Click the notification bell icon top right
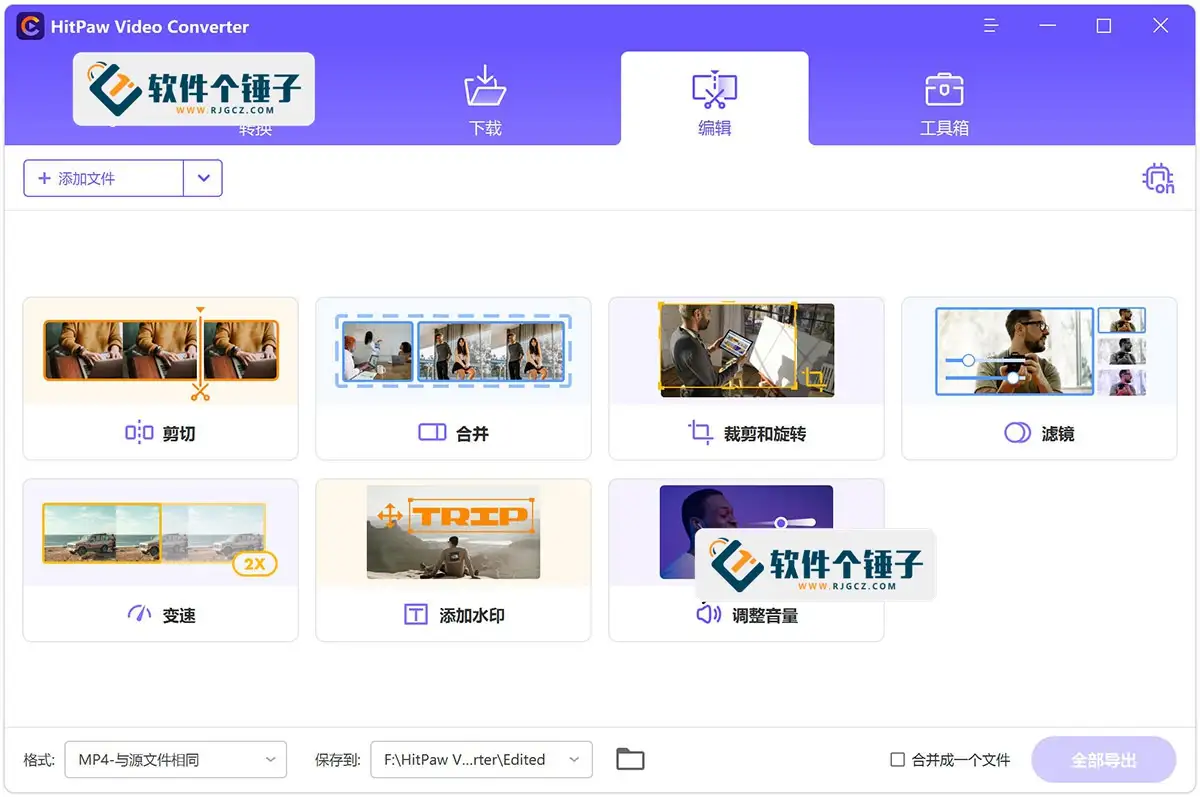 point(1157,178)
